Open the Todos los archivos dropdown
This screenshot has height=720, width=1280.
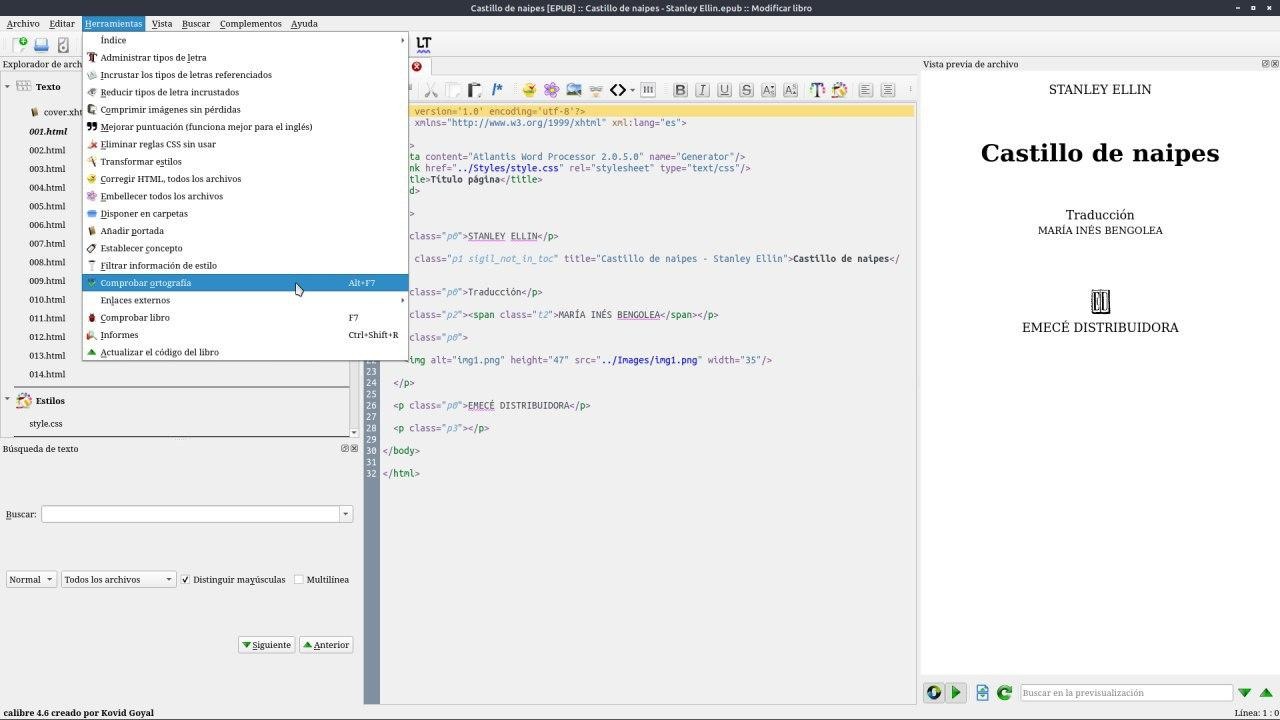pyautogui.click(x=118, y=579)
